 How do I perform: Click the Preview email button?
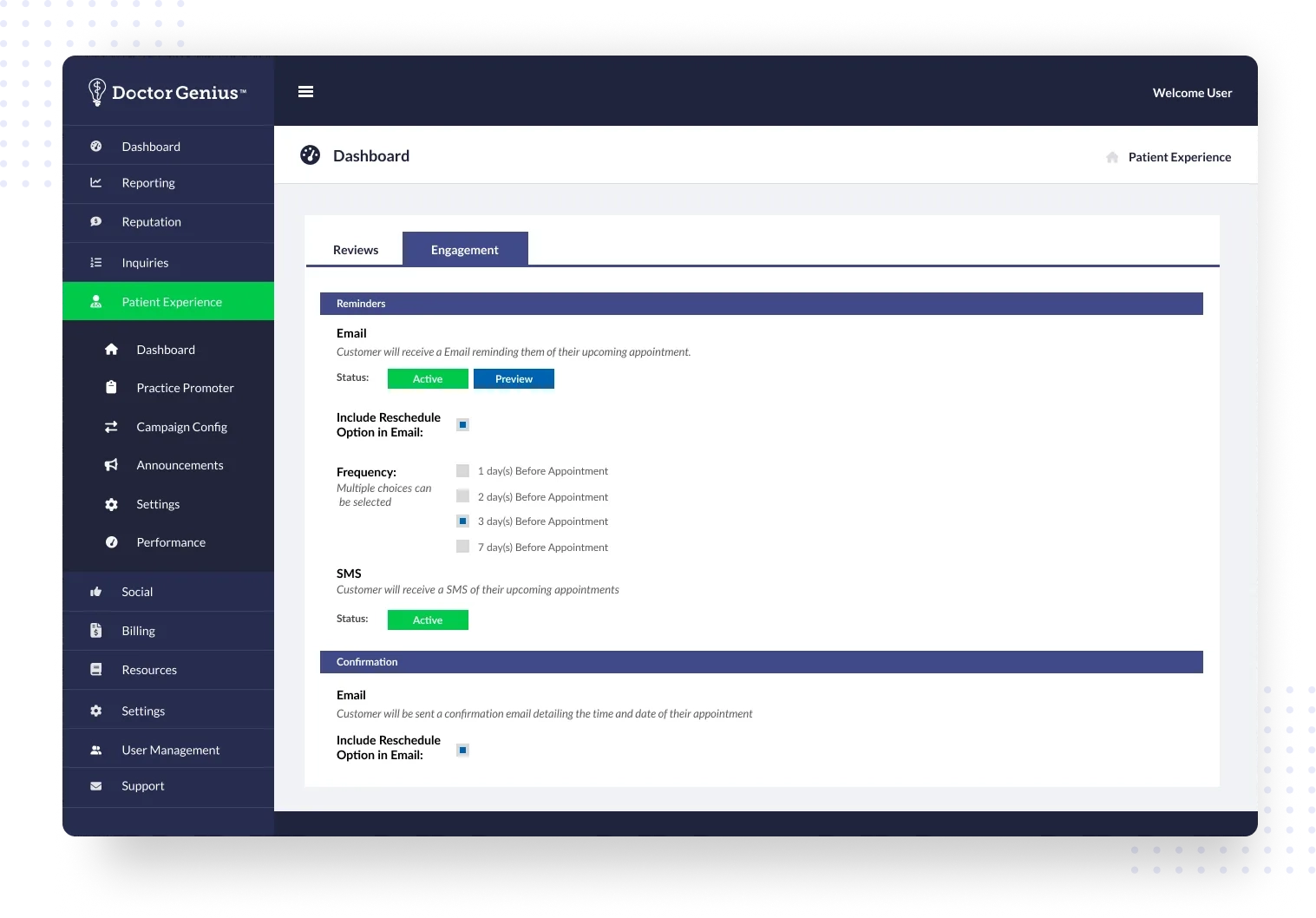point(514,379)
